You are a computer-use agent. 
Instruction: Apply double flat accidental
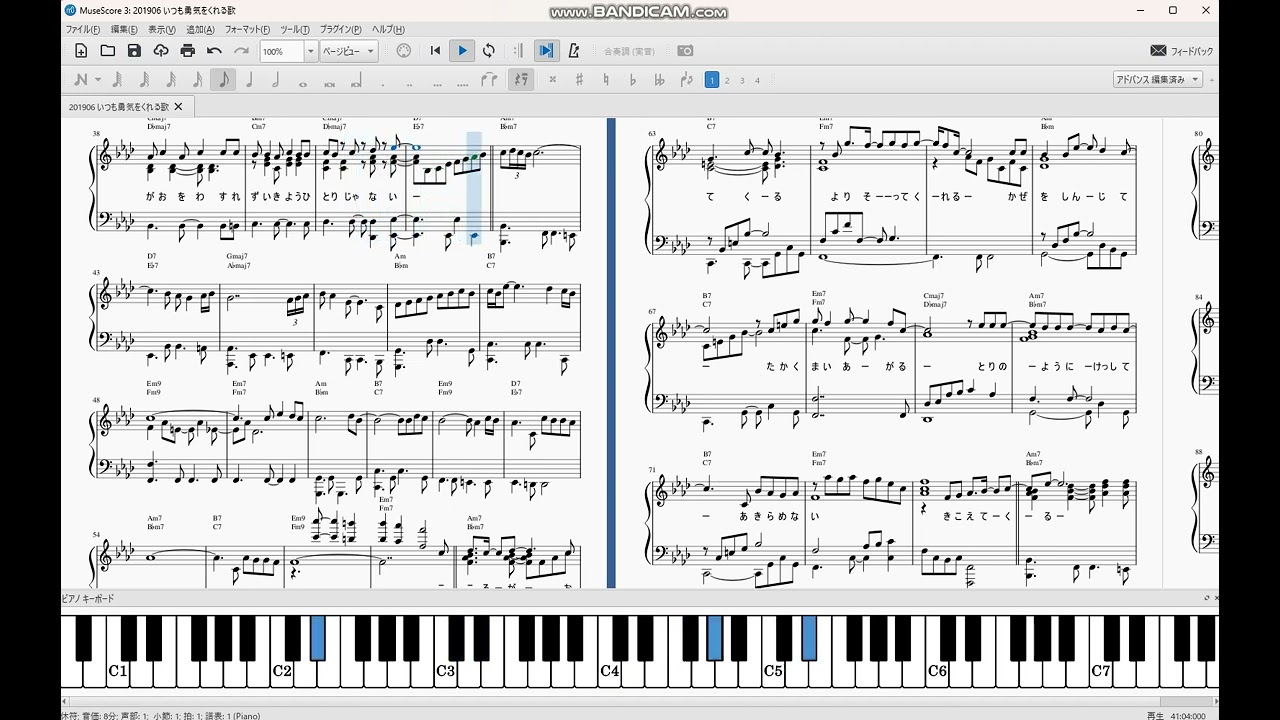point(659,80)
